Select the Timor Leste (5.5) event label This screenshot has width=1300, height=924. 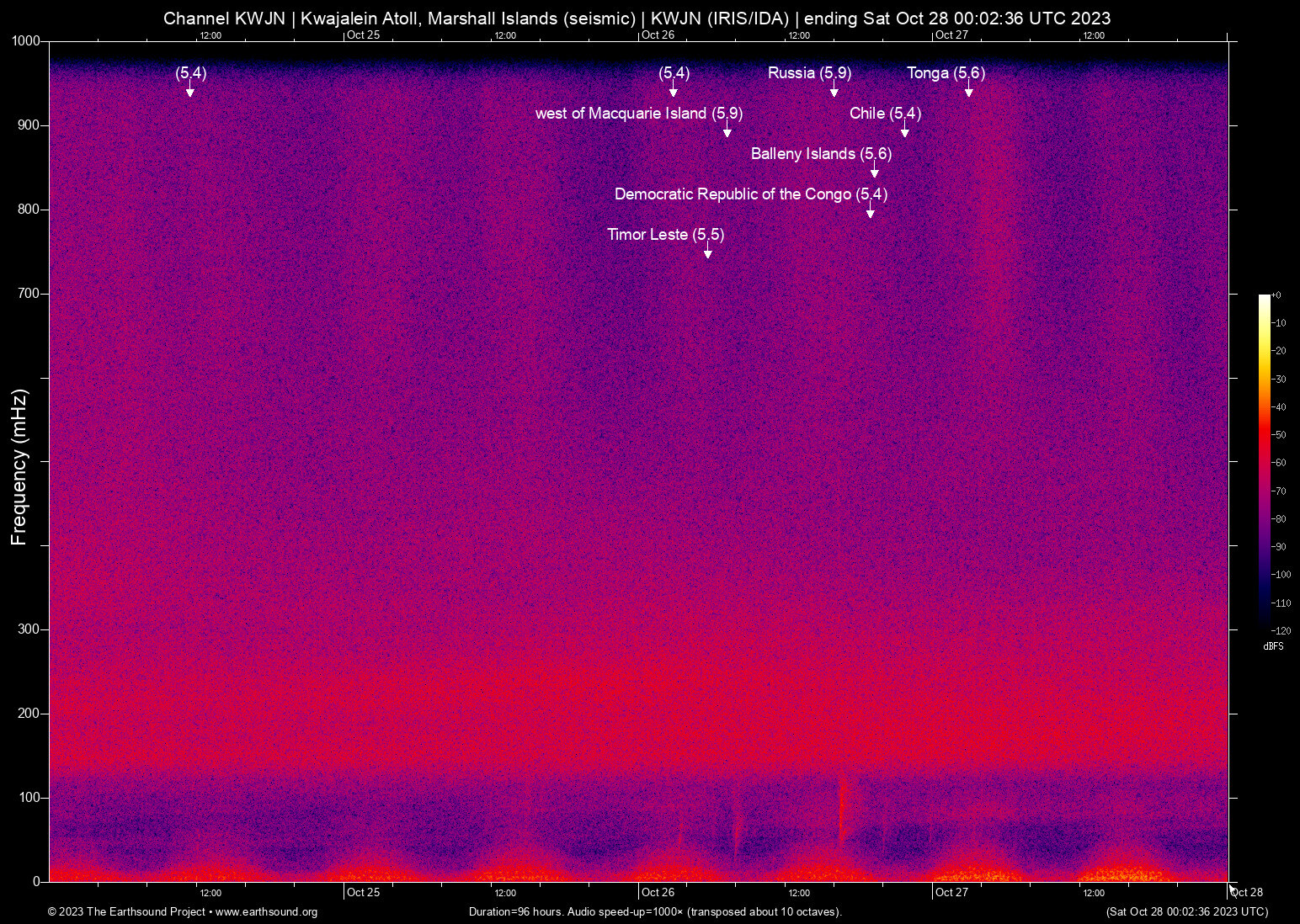click(x=665, y=235)
